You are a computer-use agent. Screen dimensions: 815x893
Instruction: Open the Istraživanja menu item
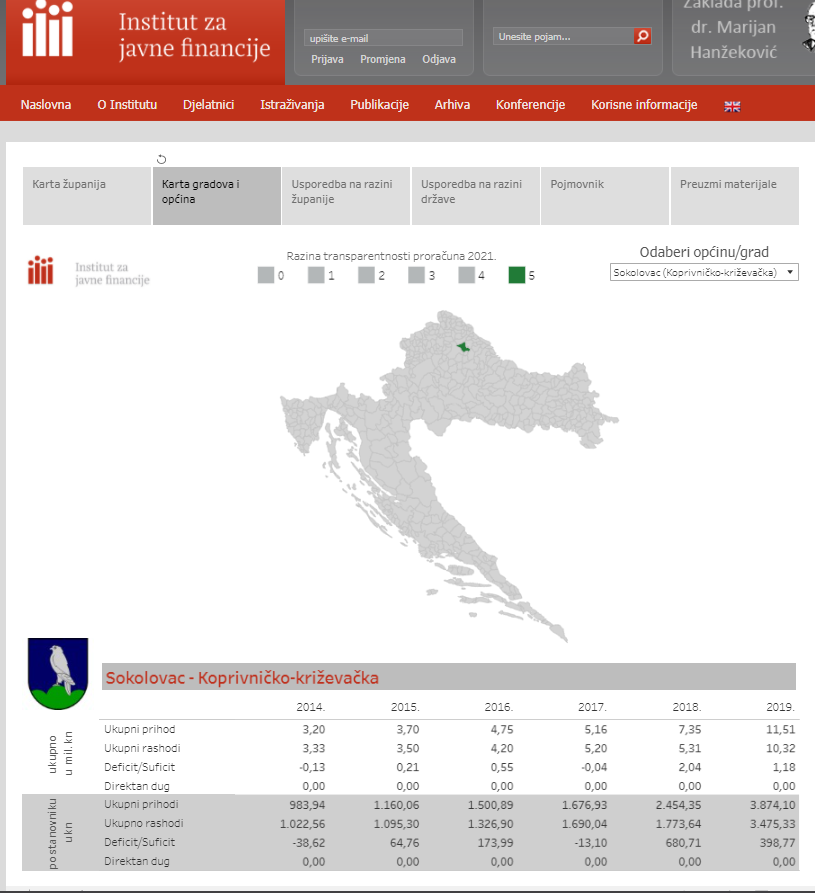click(292, 105)
